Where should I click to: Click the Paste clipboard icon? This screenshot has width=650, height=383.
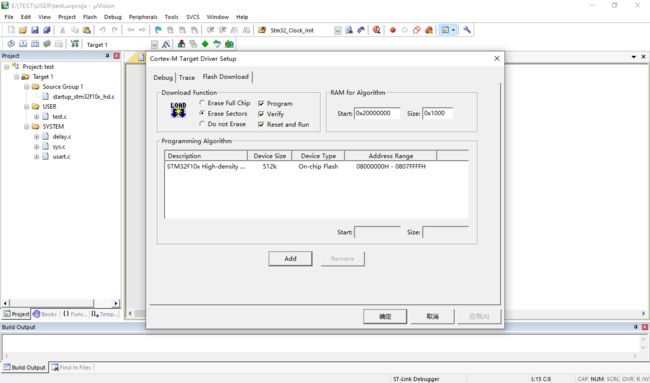click(x=87, y=30)
